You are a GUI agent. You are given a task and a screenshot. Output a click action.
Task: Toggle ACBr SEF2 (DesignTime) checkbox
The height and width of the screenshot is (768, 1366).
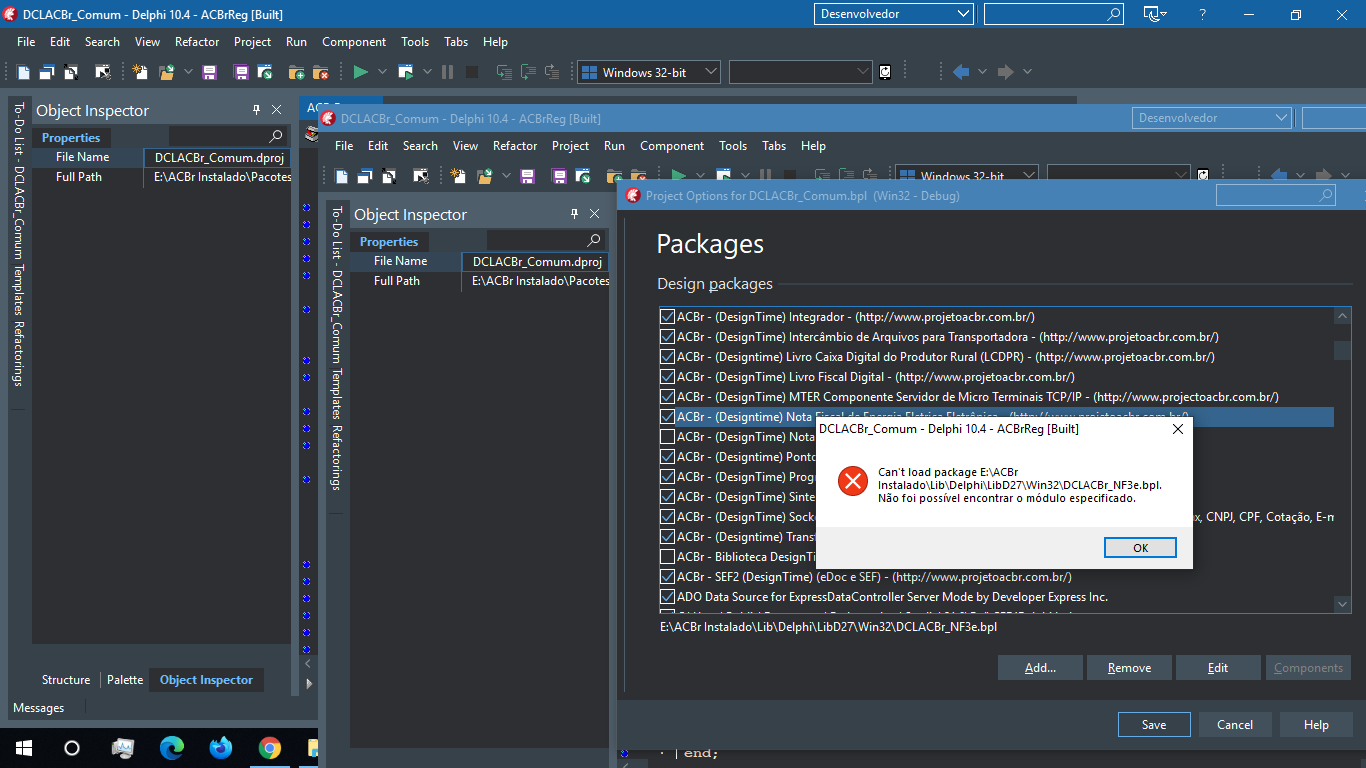(667, 577)
